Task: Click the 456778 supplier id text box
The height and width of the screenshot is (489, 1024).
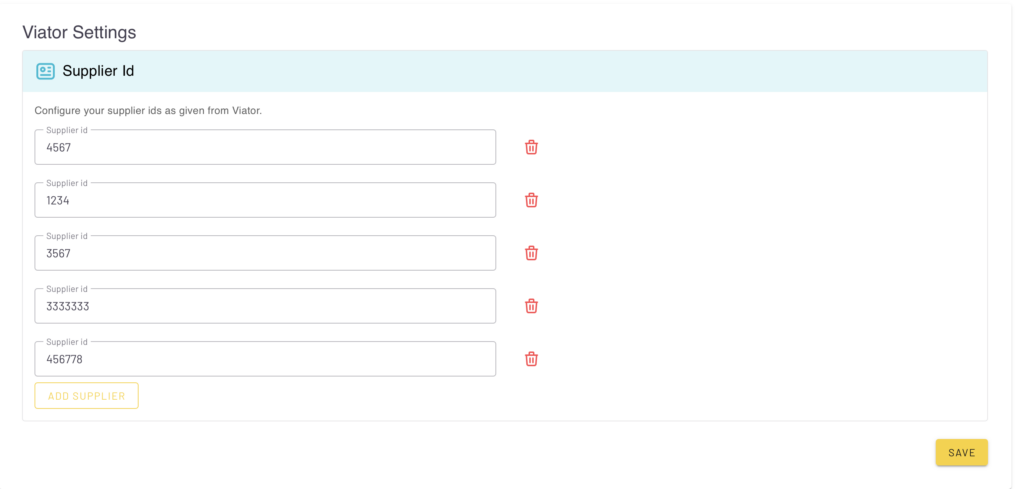Action: point(265,360)
